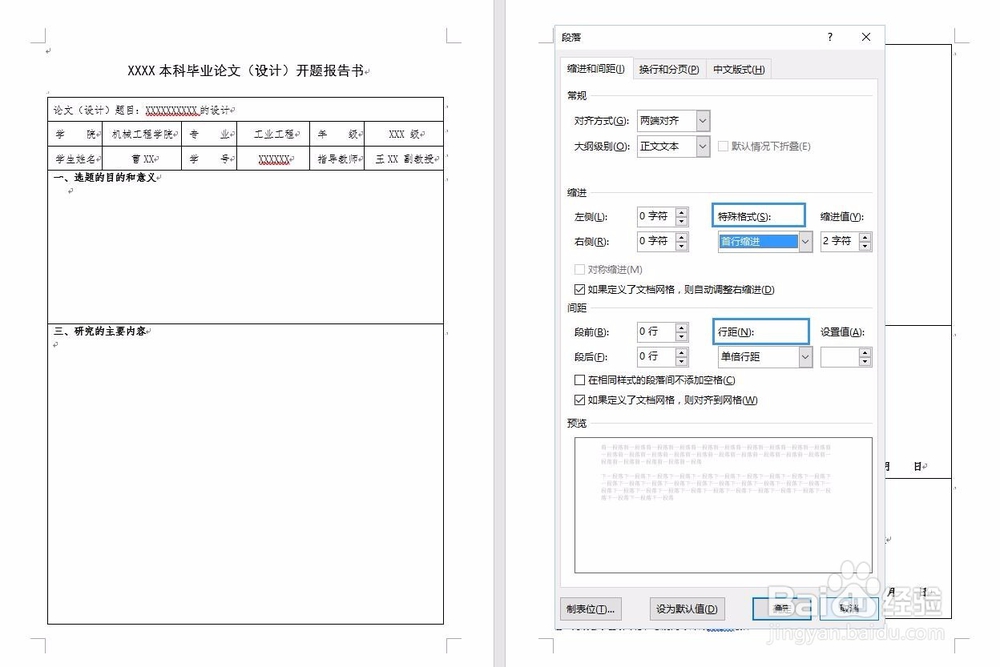Click the 论文（设计）题目 cell
1000x667 pixels.
[x=246, y=110]
